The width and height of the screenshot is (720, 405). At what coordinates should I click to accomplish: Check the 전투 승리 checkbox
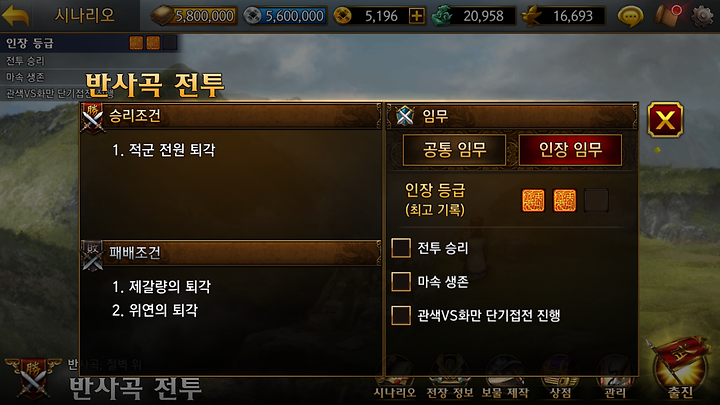(401, 248)
